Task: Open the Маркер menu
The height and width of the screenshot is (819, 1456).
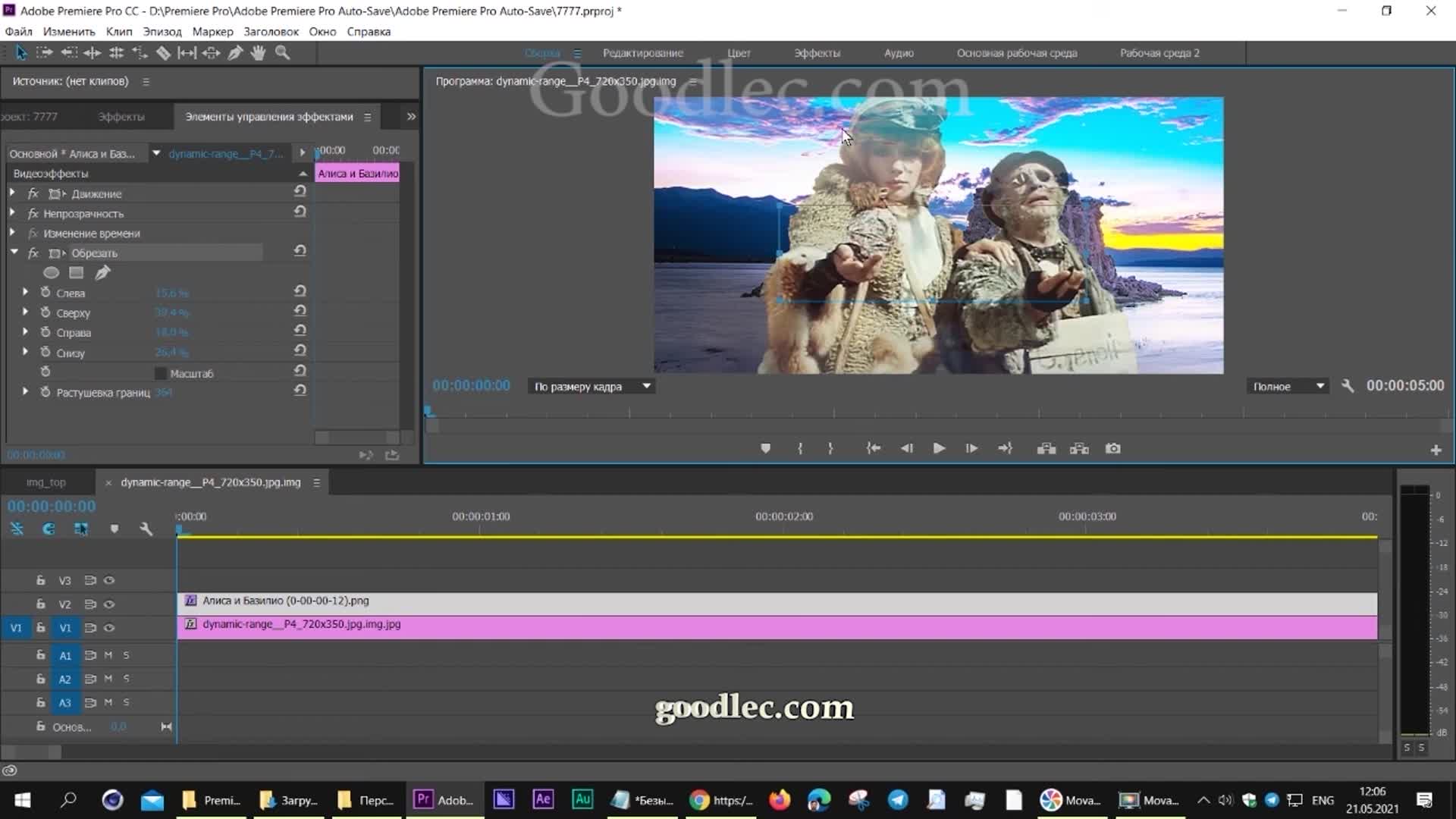Action: [212, 32]
